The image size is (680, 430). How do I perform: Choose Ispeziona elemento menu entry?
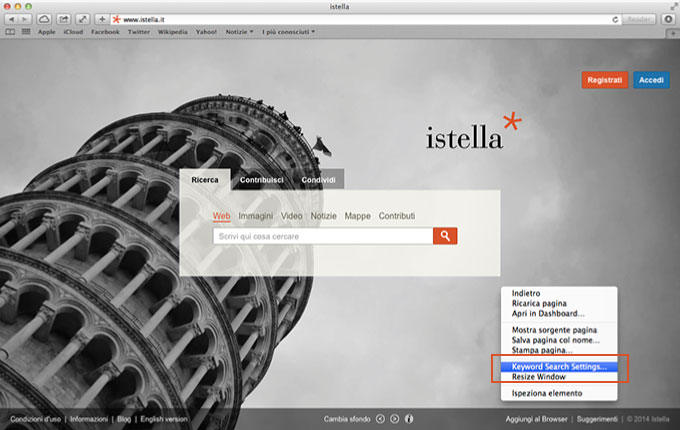[x=559, y=393]
